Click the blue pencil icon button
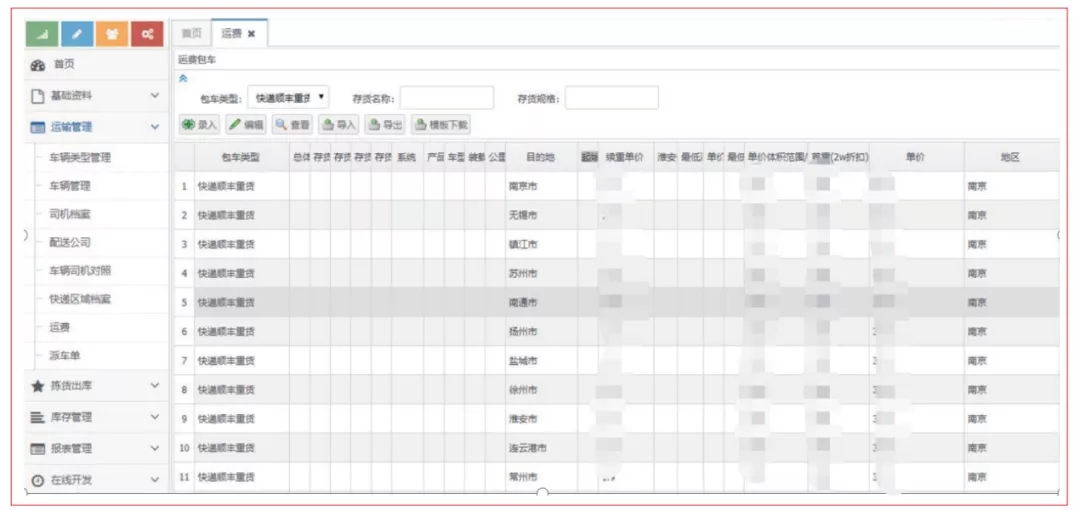 coord(77,34)
